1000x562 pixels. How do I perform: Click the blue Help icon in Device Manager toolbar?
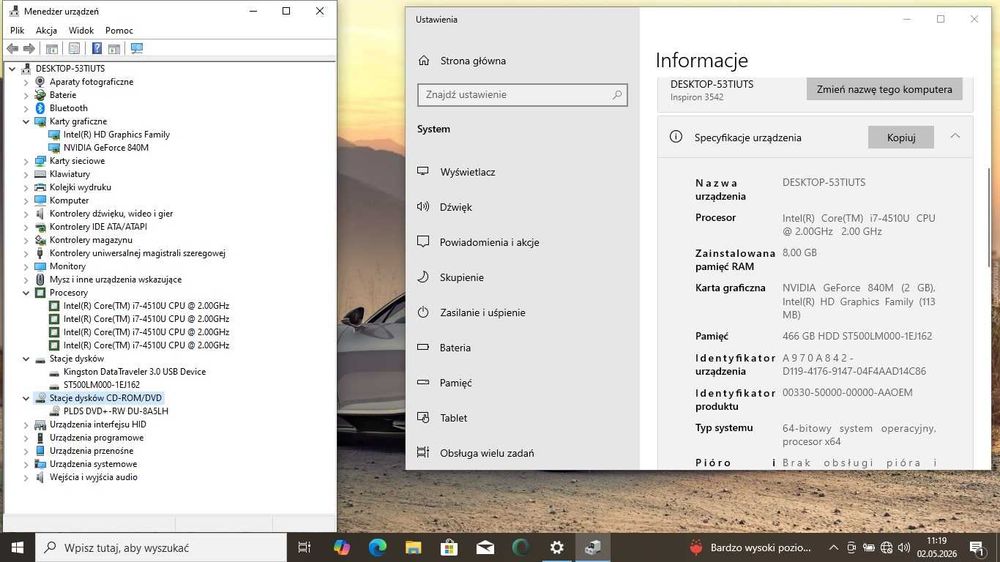click(96, 48)
